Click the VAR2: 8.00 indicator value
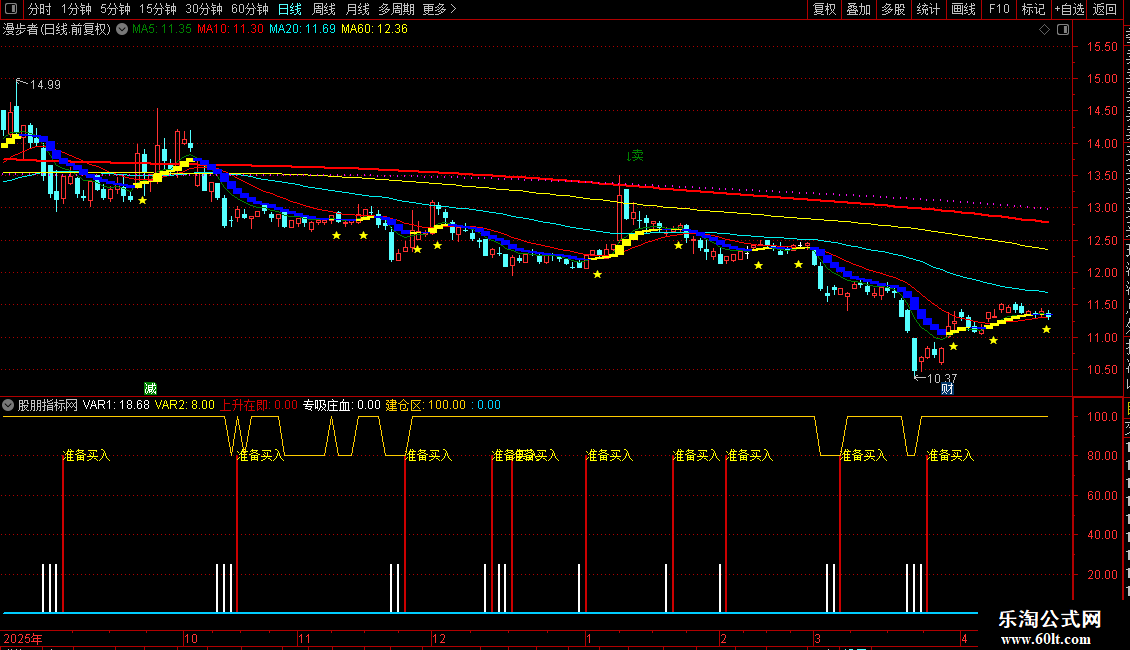1130x650 pixels. 184,405
